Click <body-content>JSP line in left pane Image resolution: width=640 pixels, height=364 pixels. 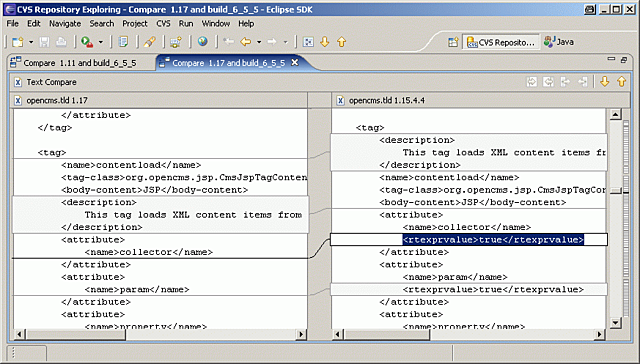tap(154, 190)
